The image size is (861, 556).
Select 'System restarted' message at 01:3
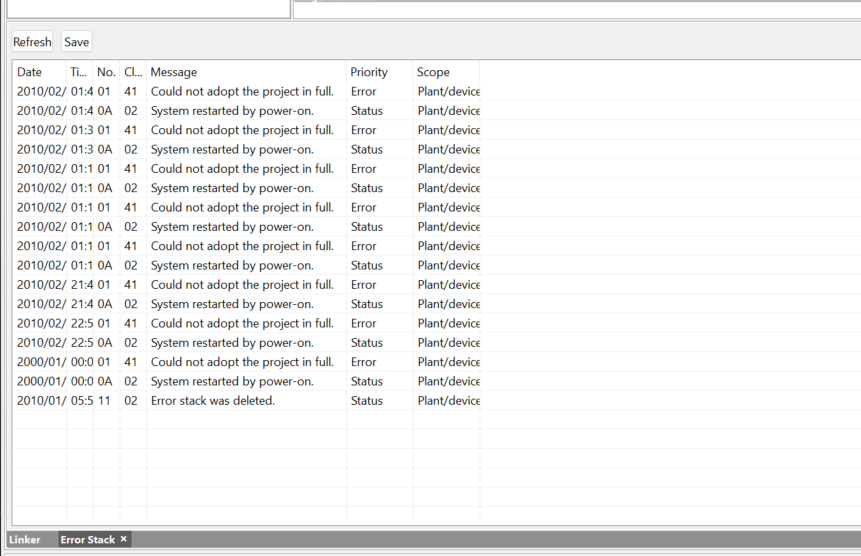click(x=232, y=149)
